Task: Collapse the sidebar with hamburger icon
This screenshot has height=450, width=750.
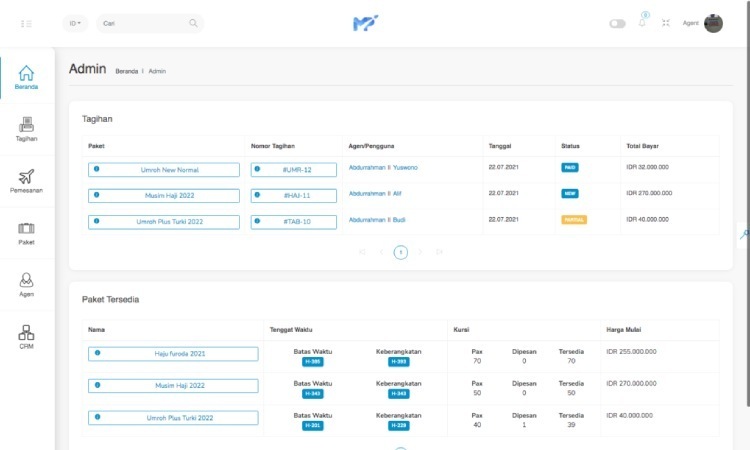Action: pos(26,23)
